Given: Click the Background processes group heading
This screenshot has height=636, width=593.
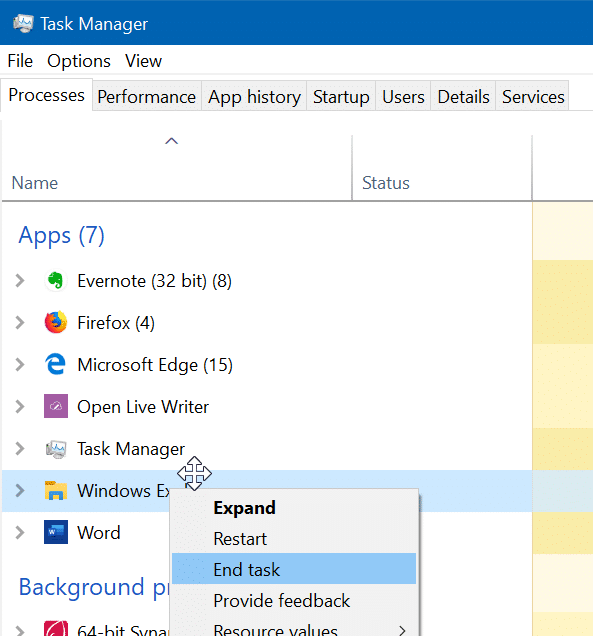Looking at the screenshot, I should pos(94,587).
